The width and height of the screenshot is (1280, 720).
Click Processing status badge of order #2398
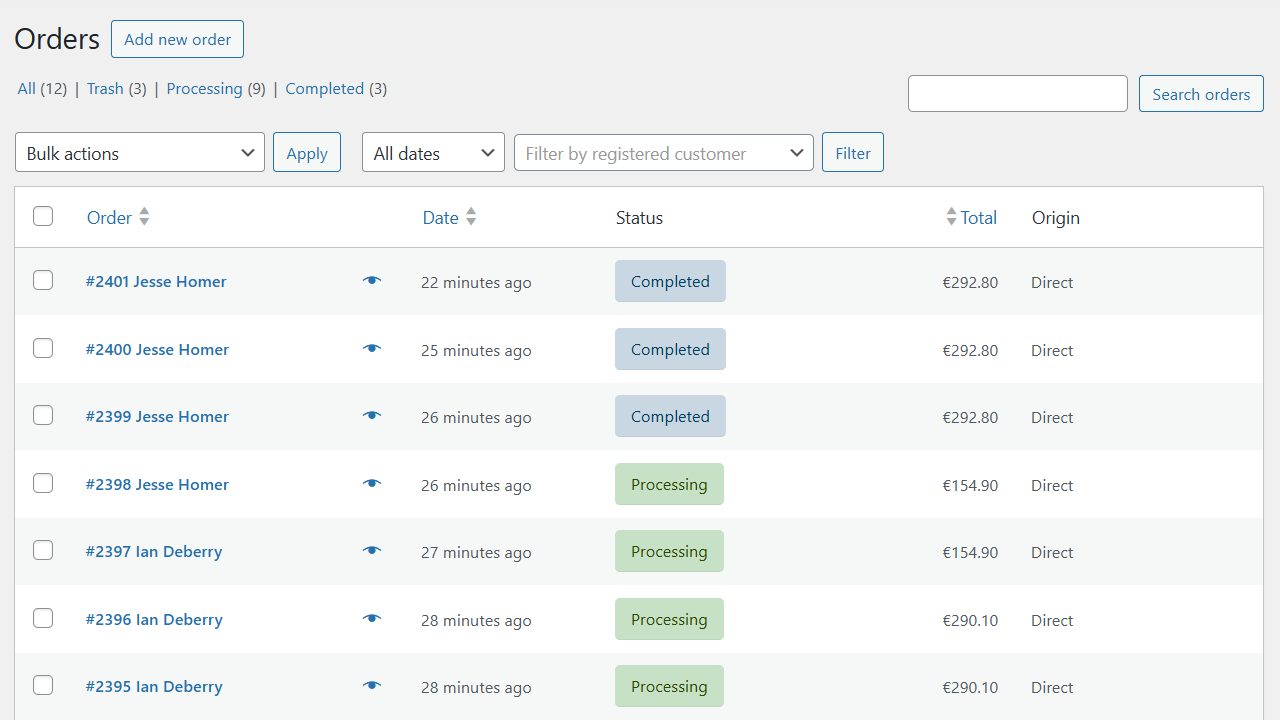(669, 484)
